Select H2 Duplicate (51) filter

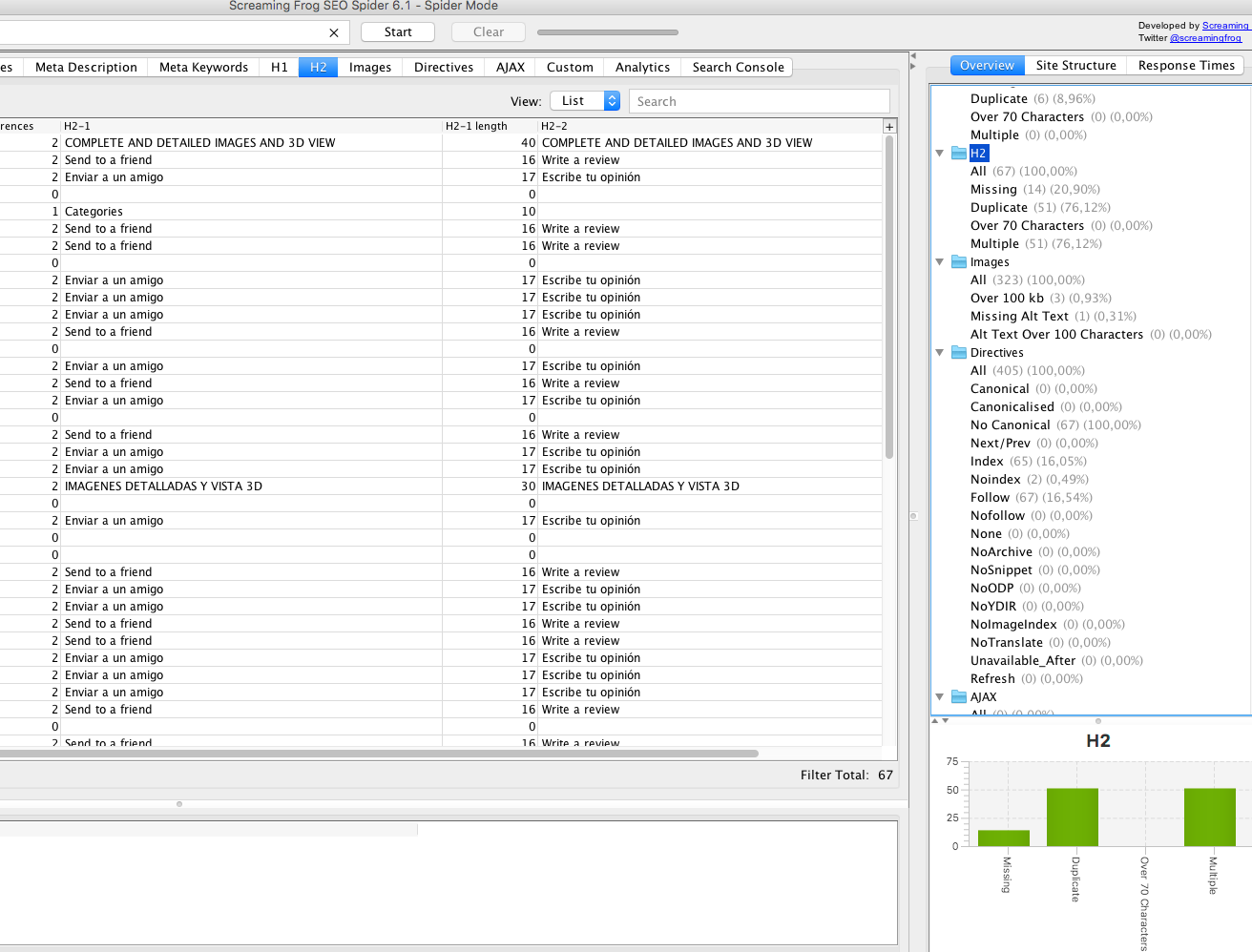(1040, 208)
